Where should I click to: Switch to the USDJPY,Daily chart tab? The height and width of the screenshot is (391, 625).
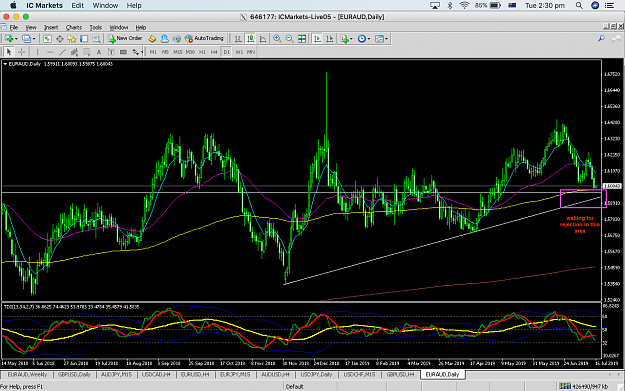[316, 375]
